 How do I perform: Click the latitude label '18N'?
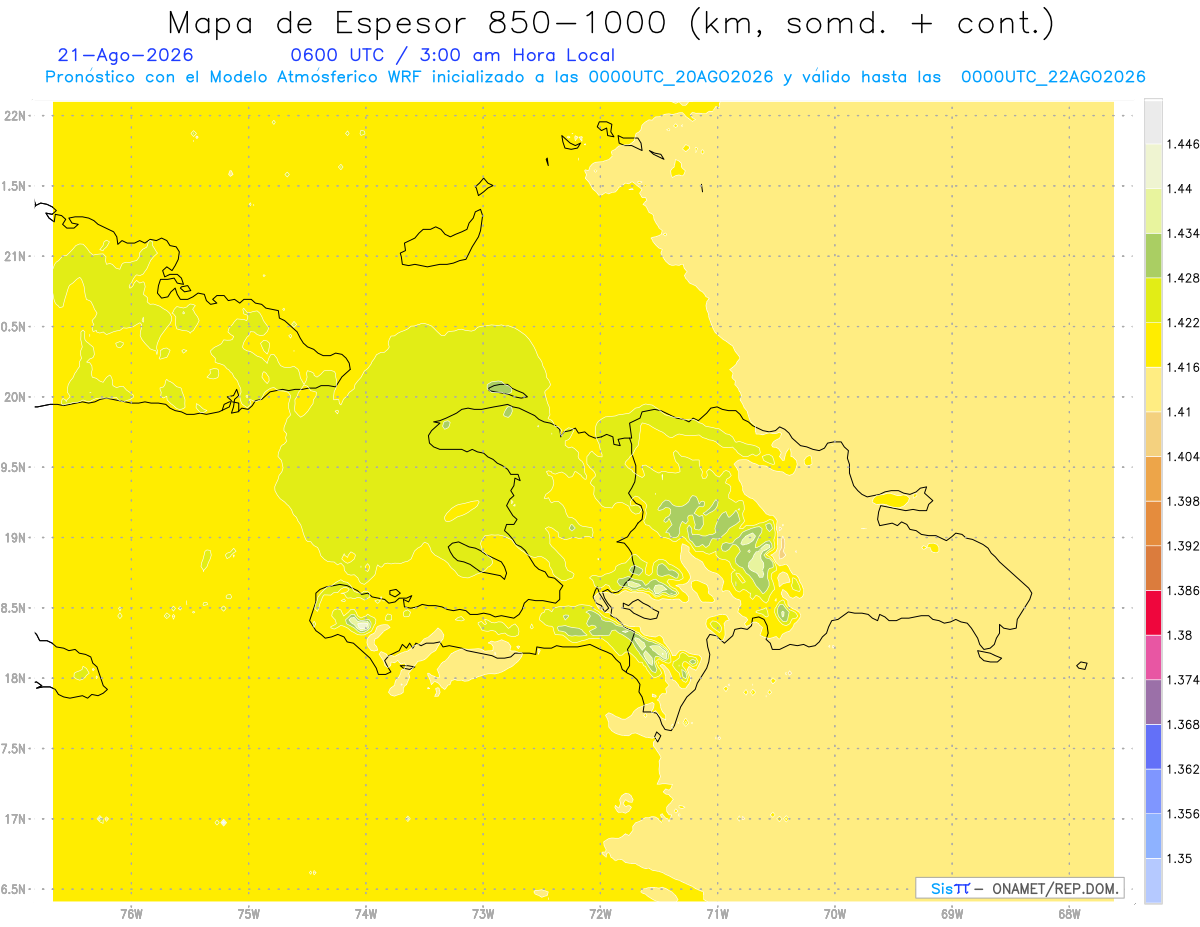tap(16, 678)
